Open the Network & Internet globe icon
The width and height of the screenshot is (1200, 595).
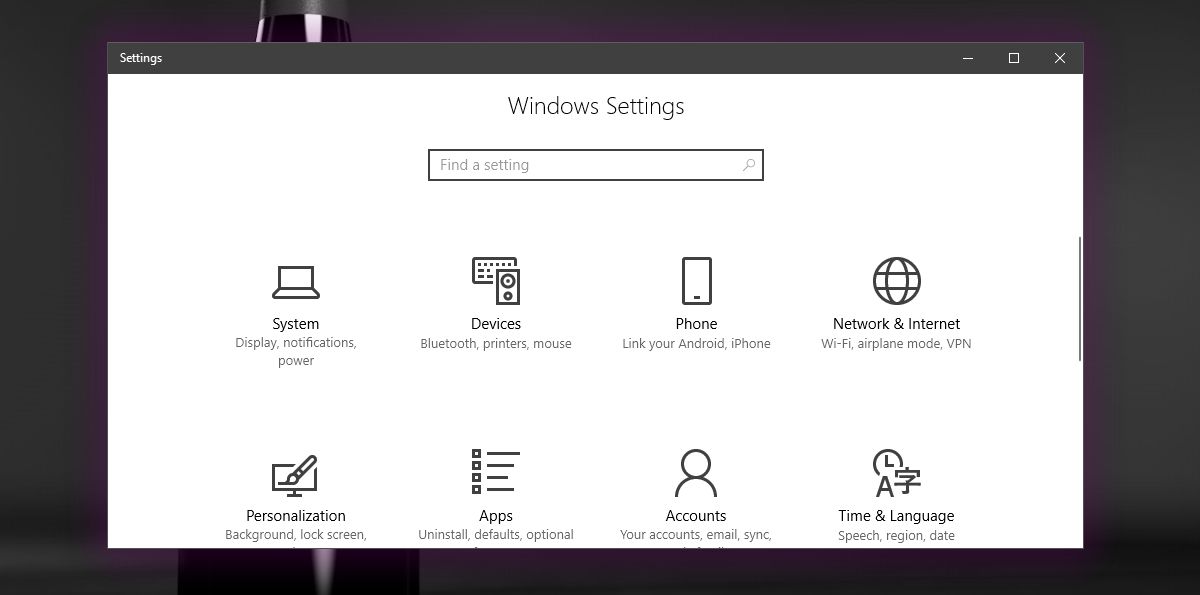click(896, 281)
